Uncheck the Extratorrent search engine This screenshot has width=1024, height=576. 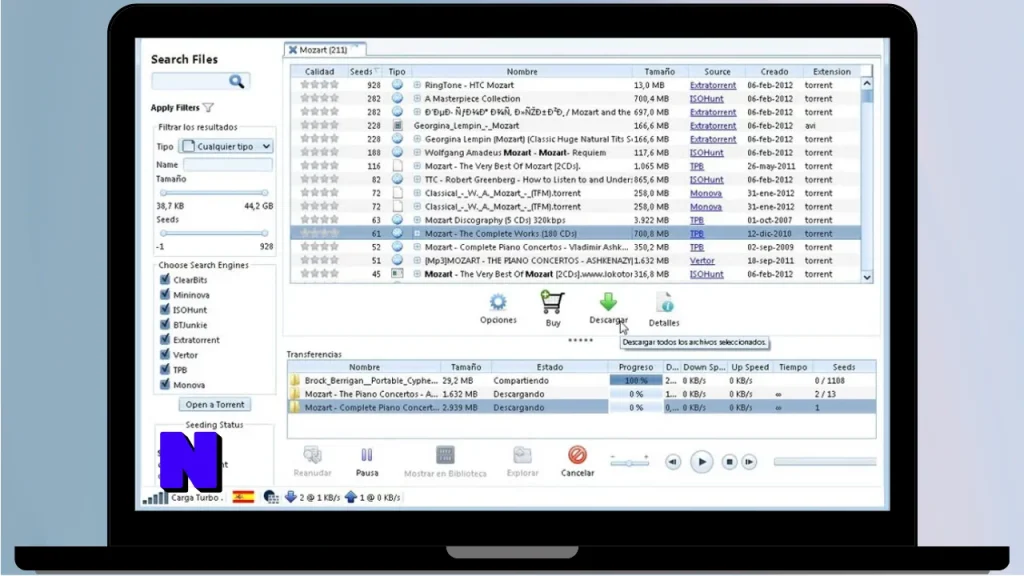point(165,340)
